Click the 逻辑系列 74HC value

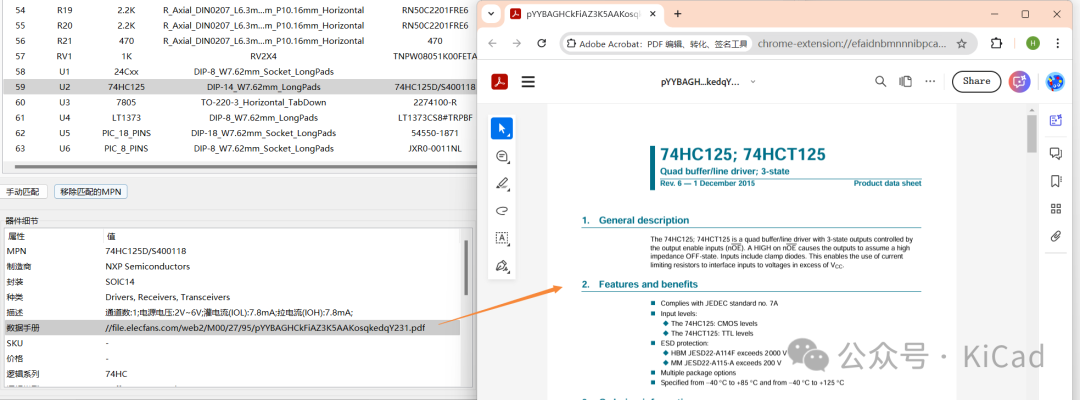pos(116,374)
